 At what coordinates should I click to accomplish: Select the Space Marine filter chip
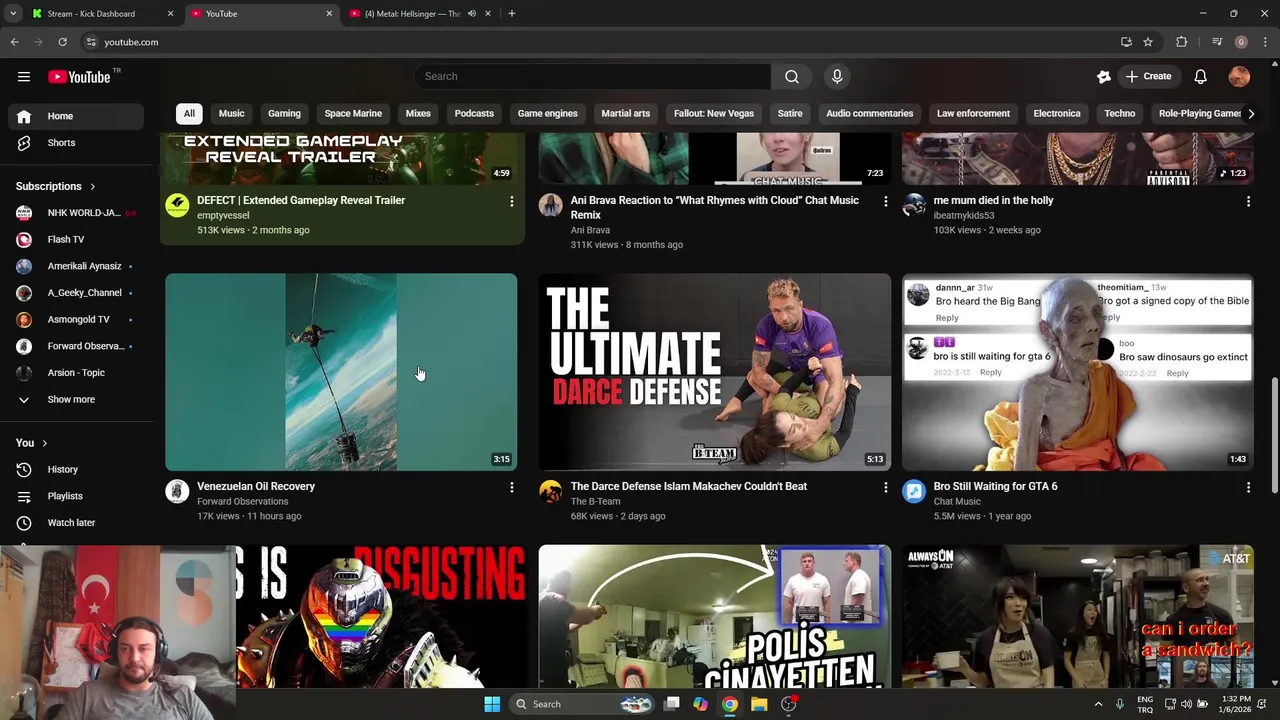353,114
